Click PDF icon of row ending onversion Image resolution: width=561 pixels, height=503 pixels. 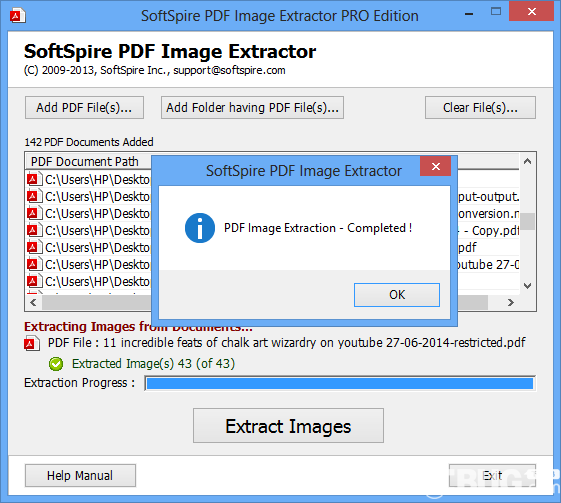point(34,213)
